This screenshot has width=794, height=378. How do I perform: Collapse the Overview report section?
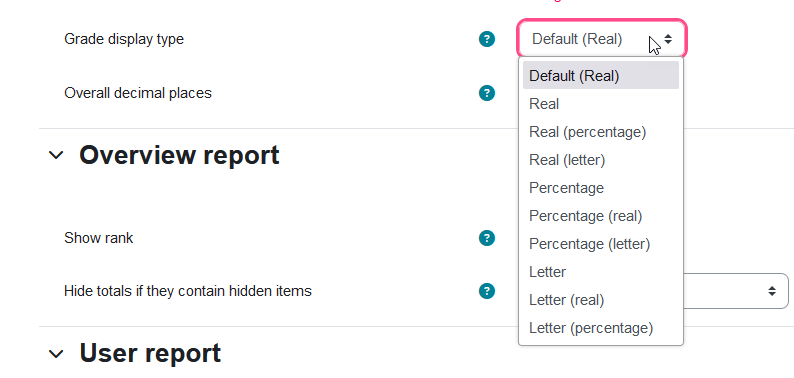(x=56, y=155)
